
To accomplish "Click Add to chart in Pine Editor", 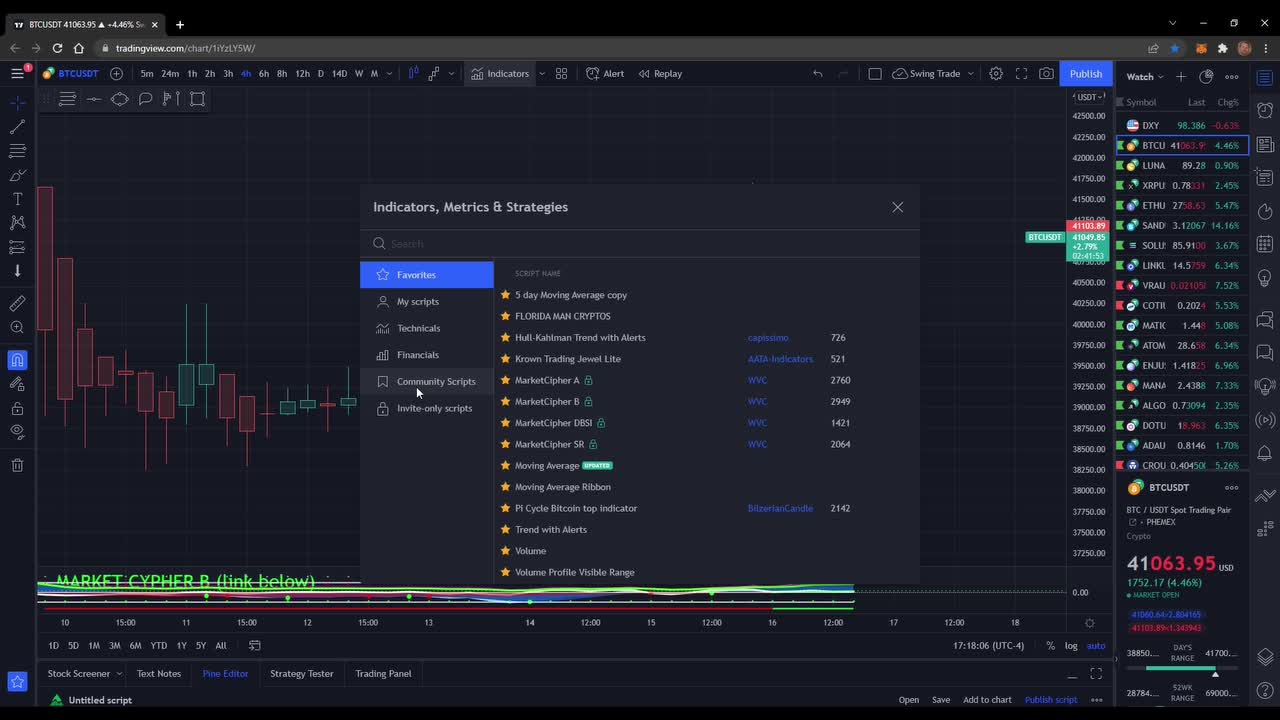I will [987, 700].
